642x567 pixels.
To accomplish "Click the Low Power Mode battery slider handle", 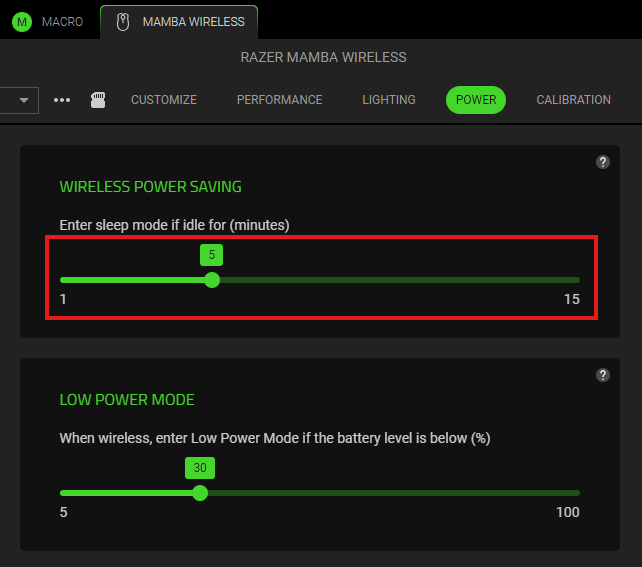I will 200,493.
